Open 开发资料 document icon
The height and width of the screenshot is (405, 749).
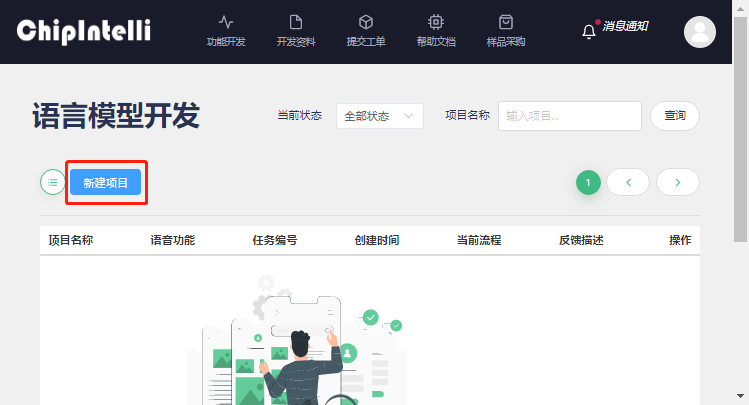coord(295,22)
